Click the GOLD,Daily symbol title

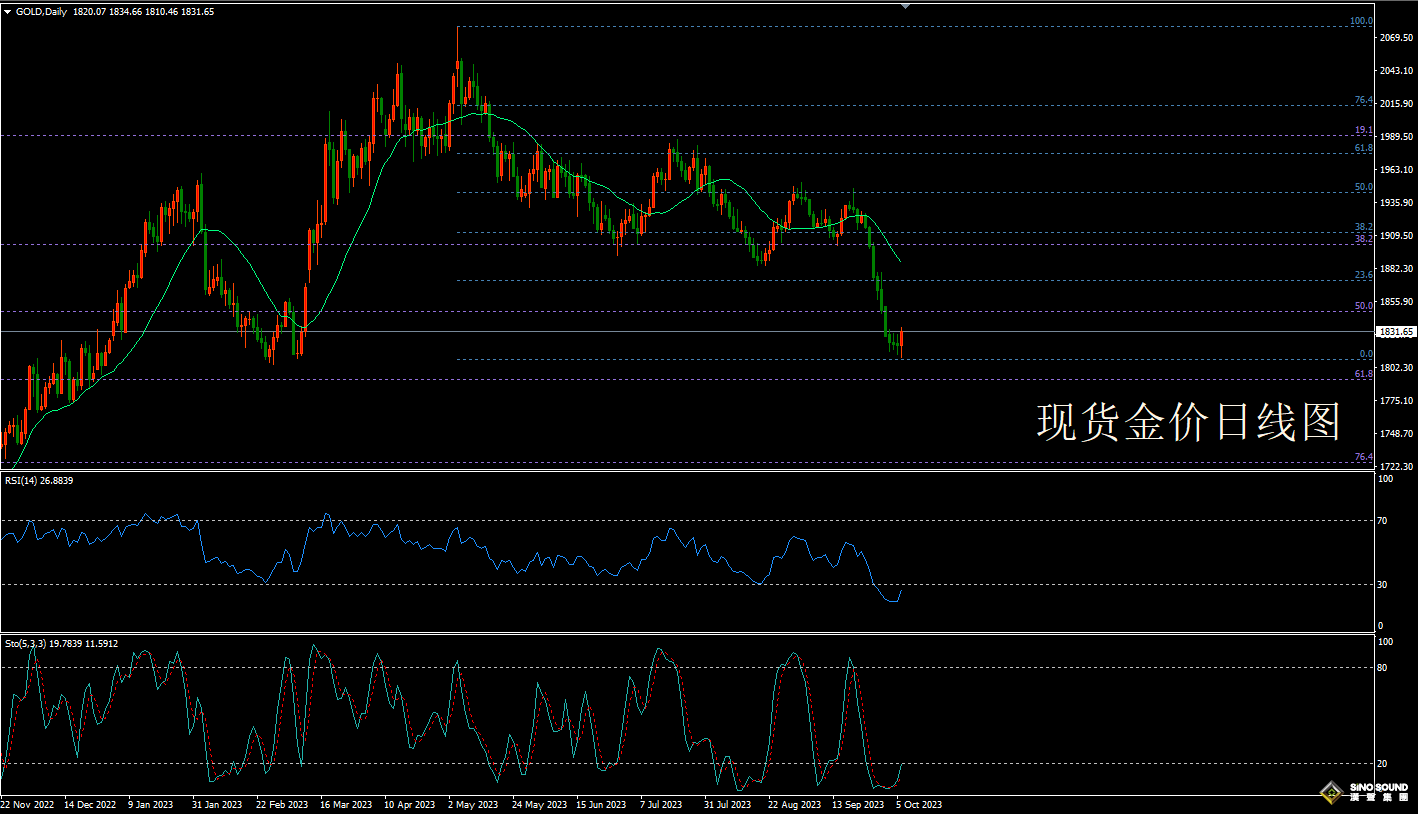(x=43, y=12)
